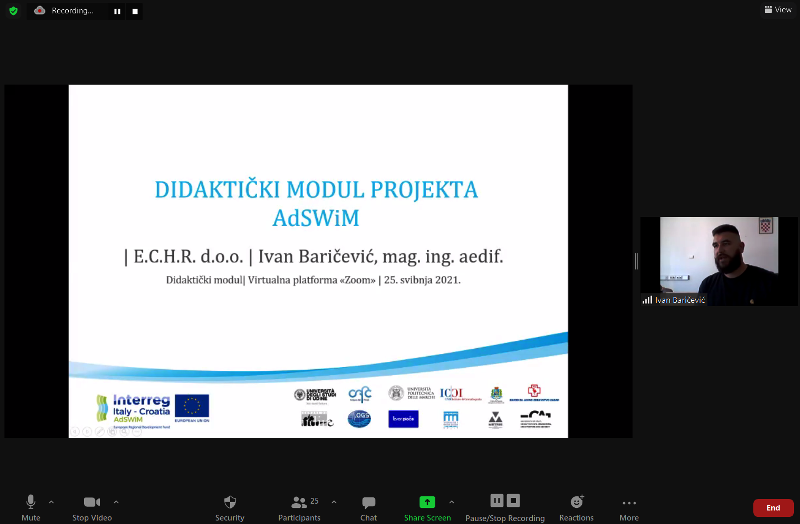This screenshot has width=800, height=524.
Task: Expand Share Screen advanced options chevron
Action: coord(451,501)
